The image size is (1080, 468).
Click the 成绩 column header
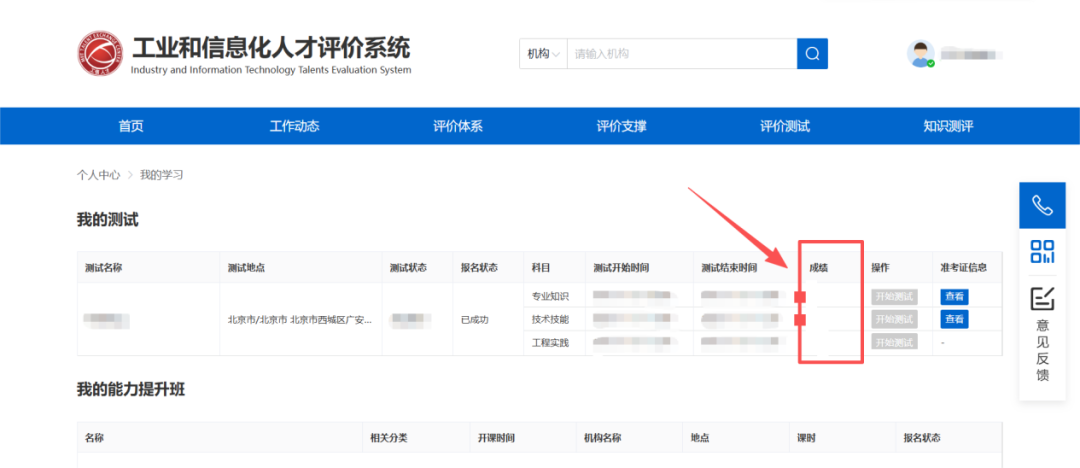point(818,267)
